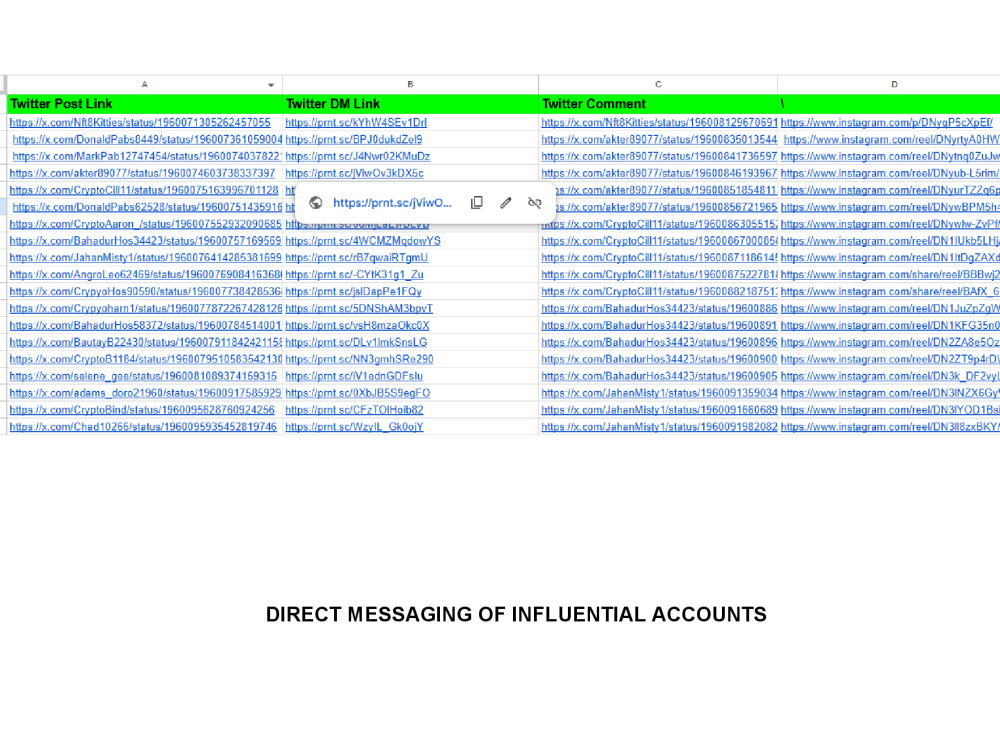Open the CryptoAaron_ status link

pyautogui.click(x=145, y=224)
